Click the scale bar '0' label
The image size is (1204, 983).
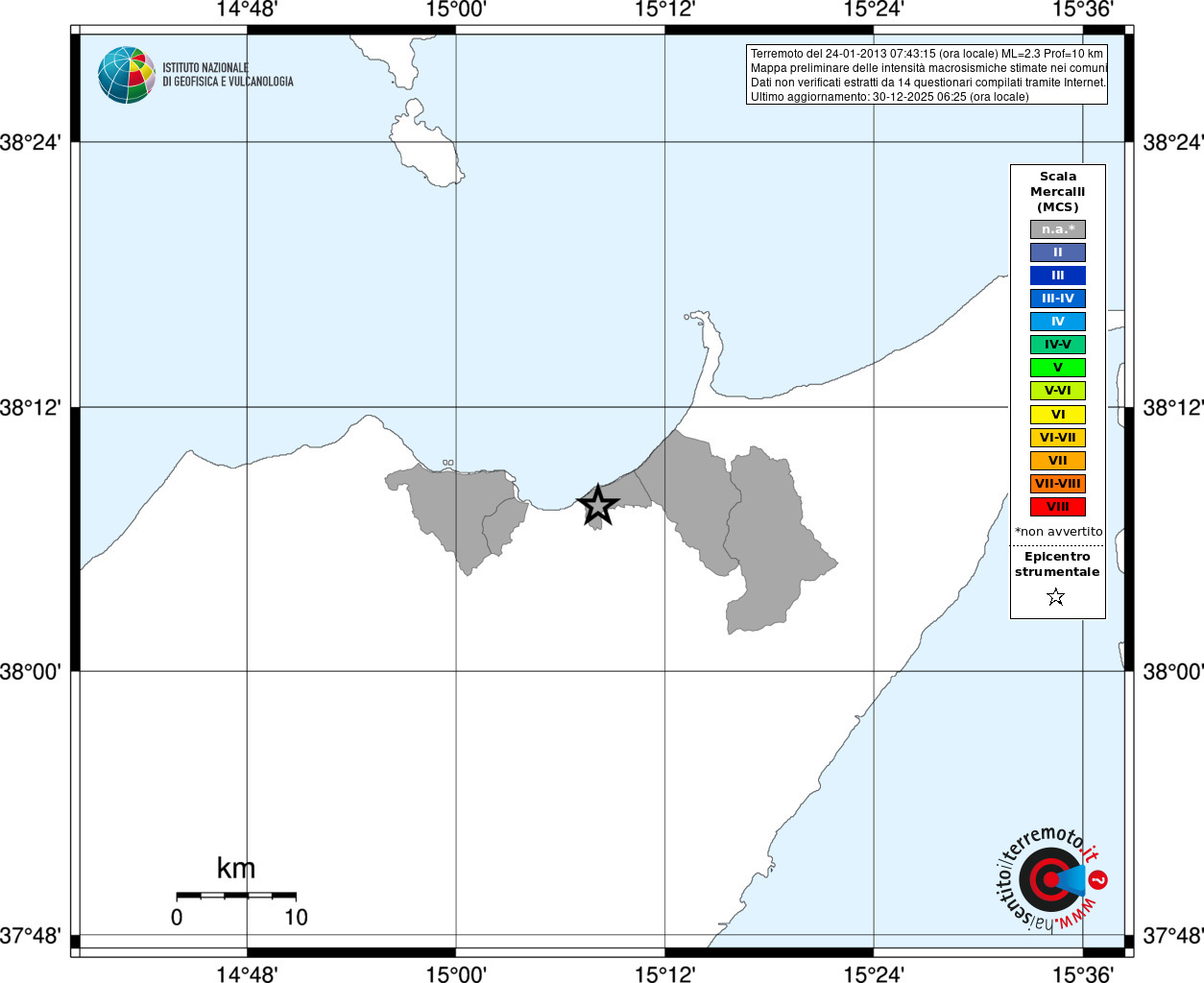coord(177,918)
